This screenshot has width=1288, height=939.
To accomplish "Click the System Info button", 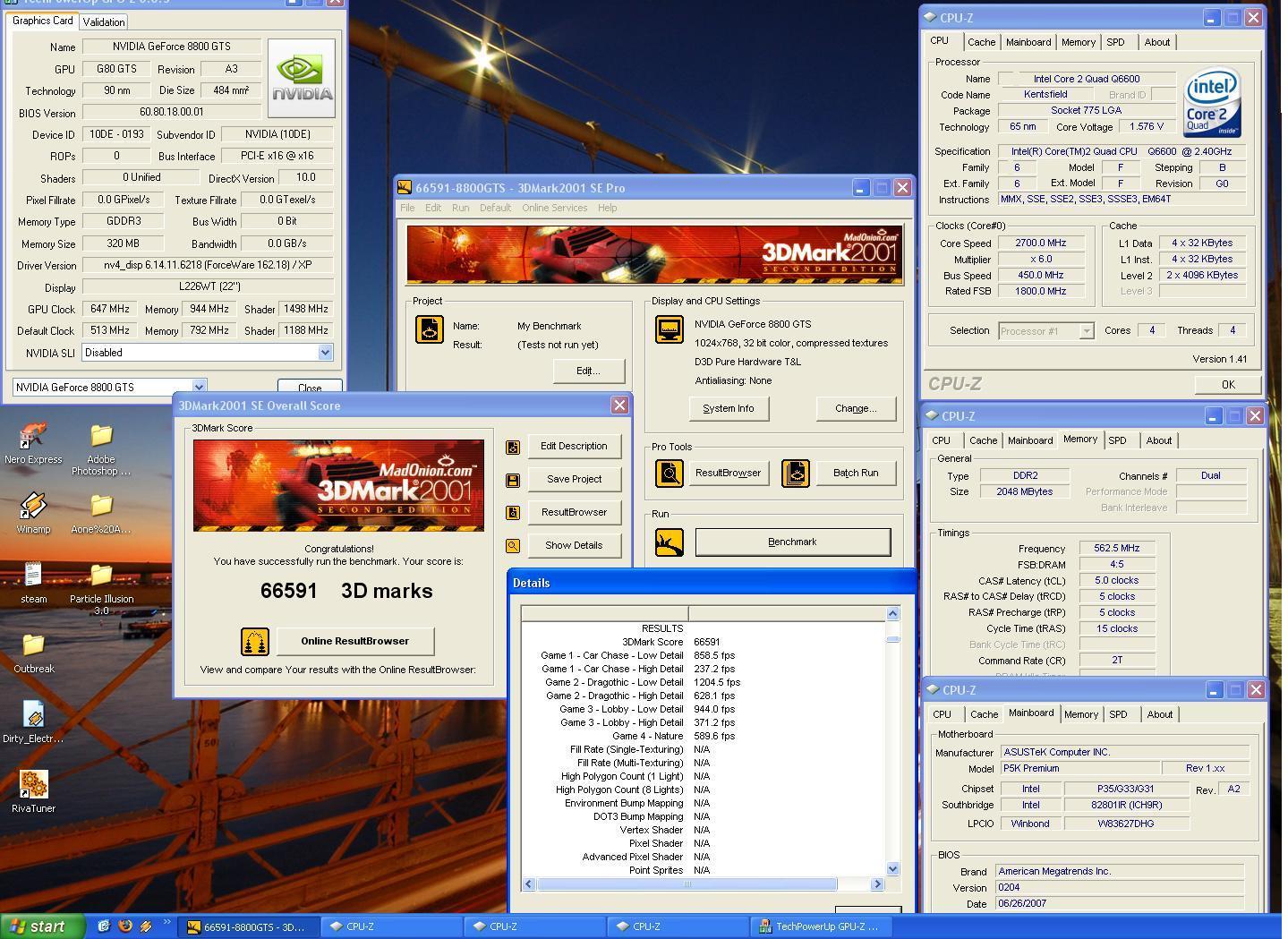I will coord(729,408).
